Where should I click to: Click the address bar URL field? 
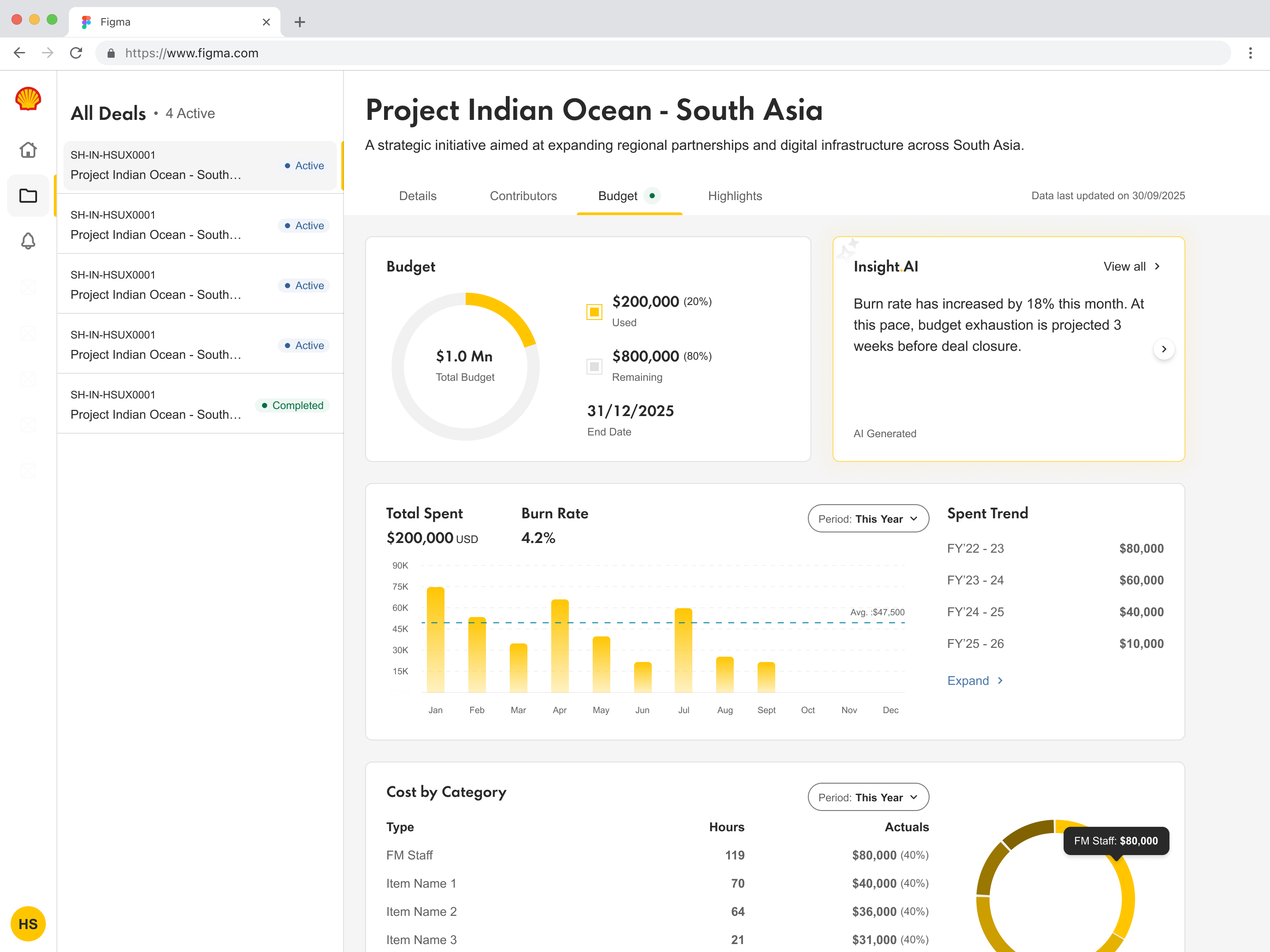(x=662, y=53)
